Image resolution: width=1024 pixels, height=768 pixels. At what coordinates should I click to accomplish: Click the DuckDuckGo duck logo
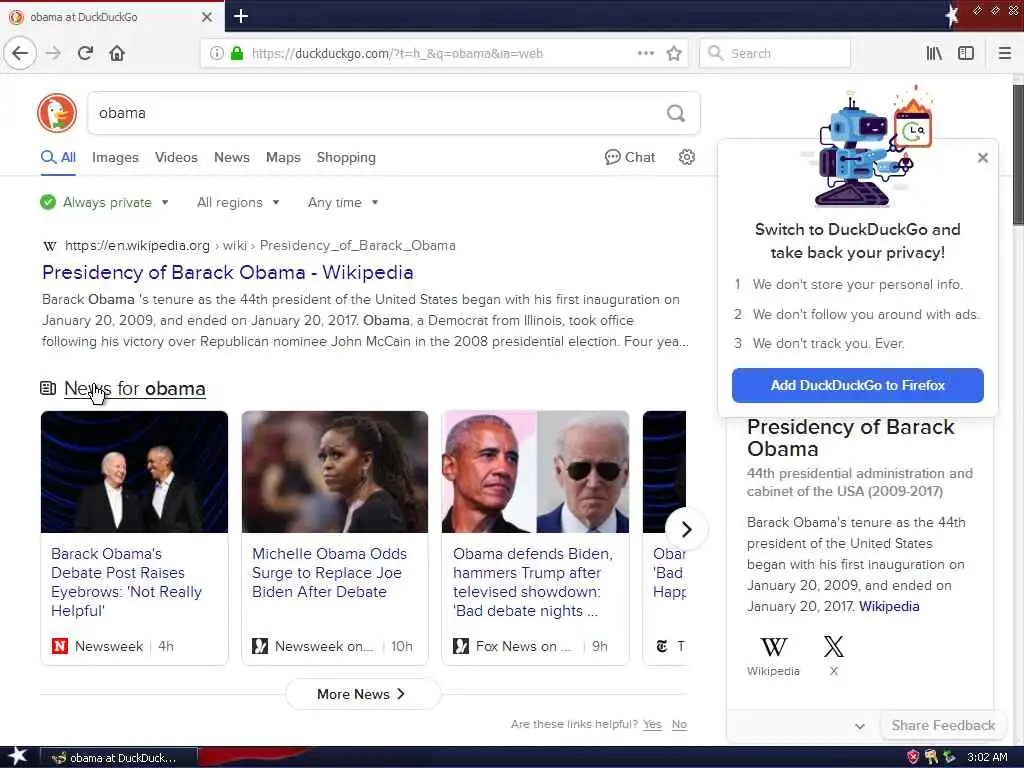pyautogui.click(x=57, y=112)
